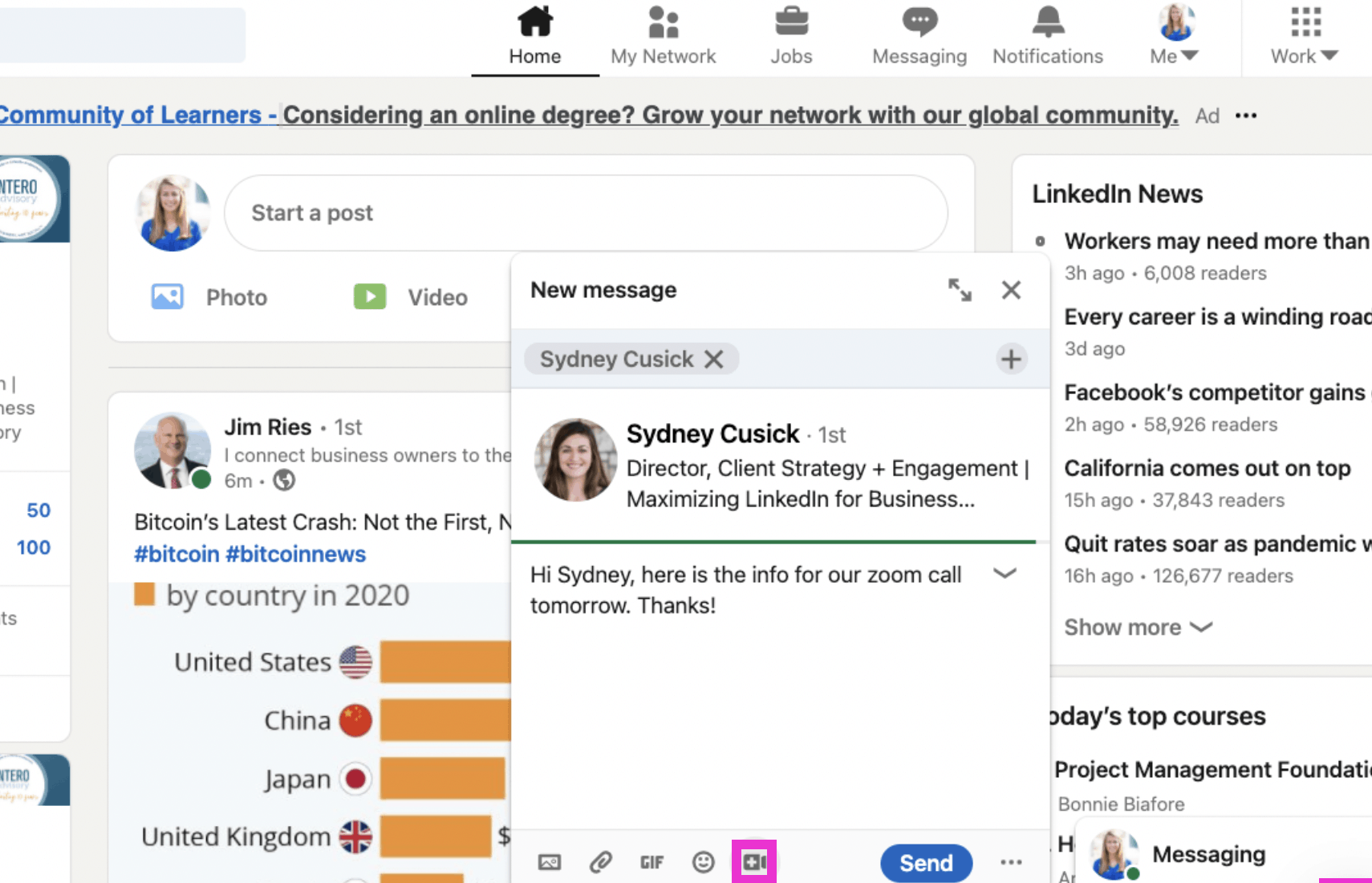Read Every career is a winding road

click(x=1217, y=317)
